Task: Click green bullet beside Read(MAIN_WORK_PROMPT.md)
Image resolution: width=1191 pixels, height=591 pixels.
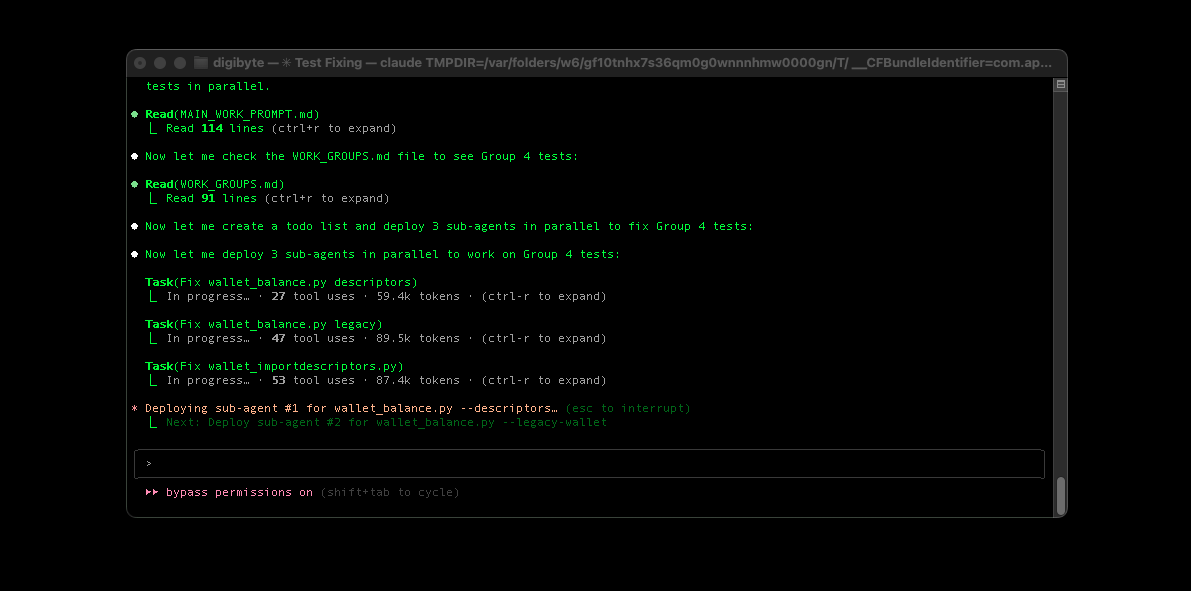Action: [x=134, y=115]
